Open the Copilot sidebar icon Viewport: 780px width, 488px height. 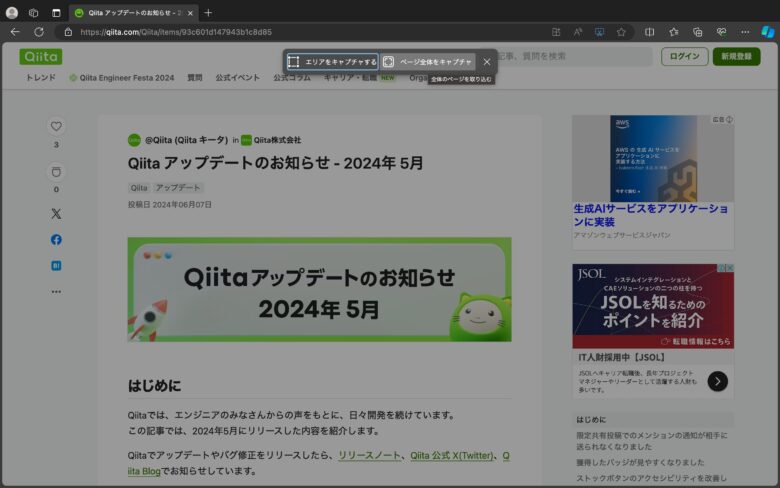768,32
